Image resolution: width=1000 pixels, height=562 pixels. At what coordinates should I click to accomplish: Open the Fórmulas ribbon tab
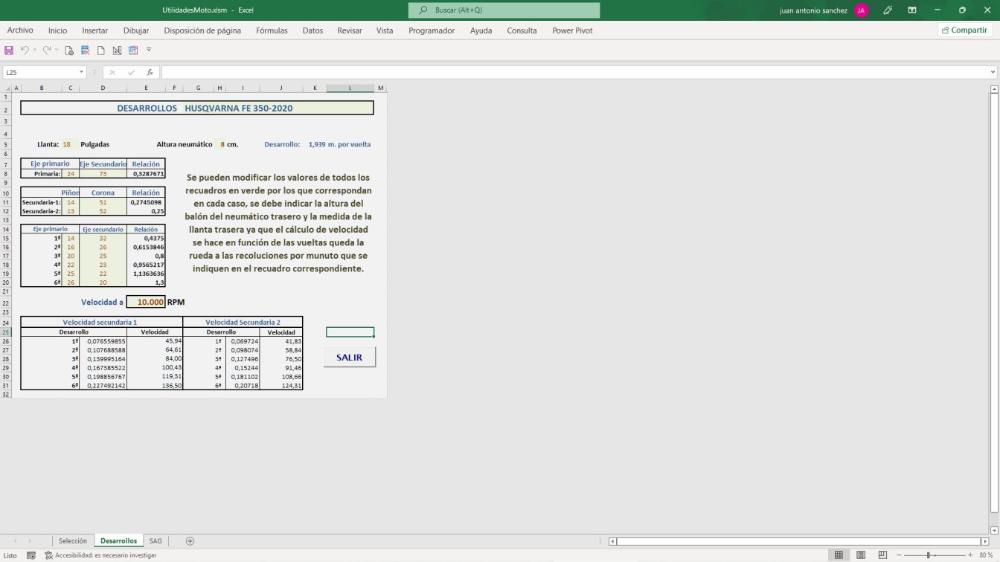(x=271, y=31)
